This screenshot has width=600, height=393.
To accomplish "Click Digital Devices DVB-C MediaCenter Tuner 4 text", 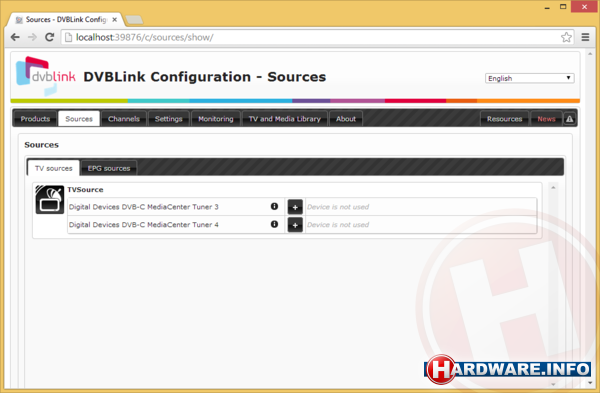I will coord(143,225).
